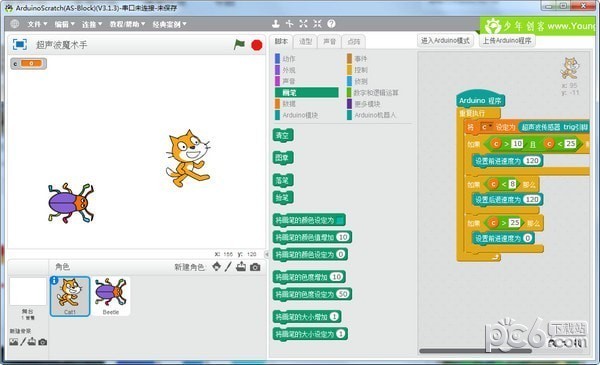The image size is (600, 365).
Task: Open the 连接 menu
Action: [92, 24]
